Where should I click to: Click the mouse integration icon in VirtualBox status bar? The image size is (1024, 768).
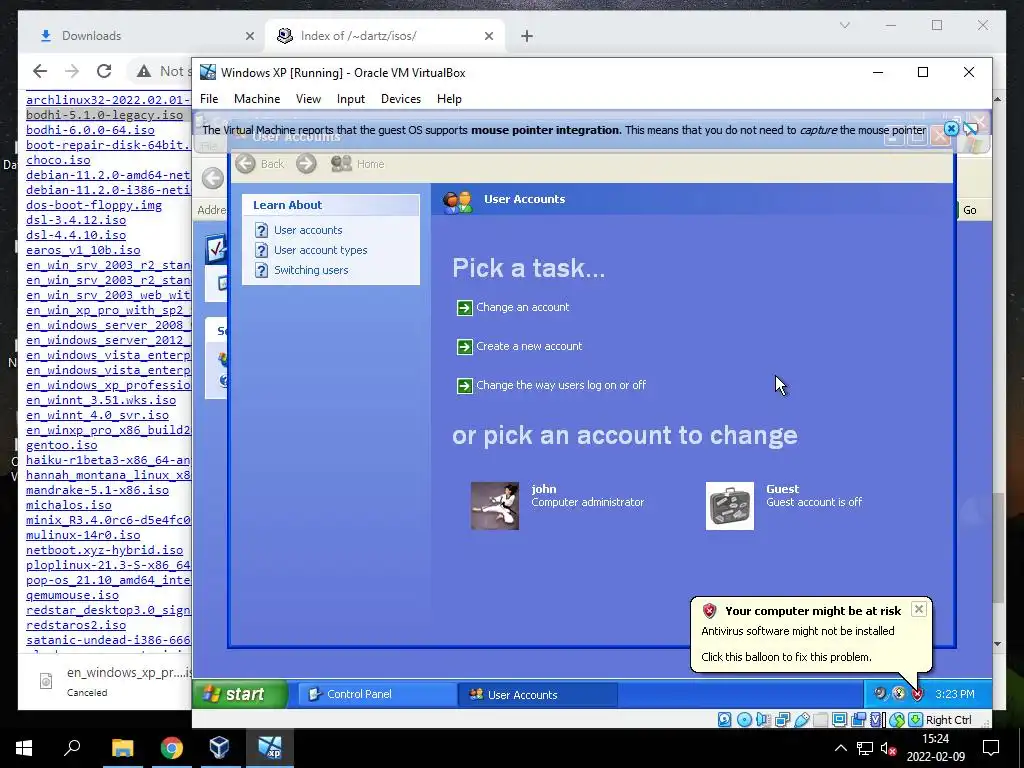pyautogui.click(x=897, y=720)
